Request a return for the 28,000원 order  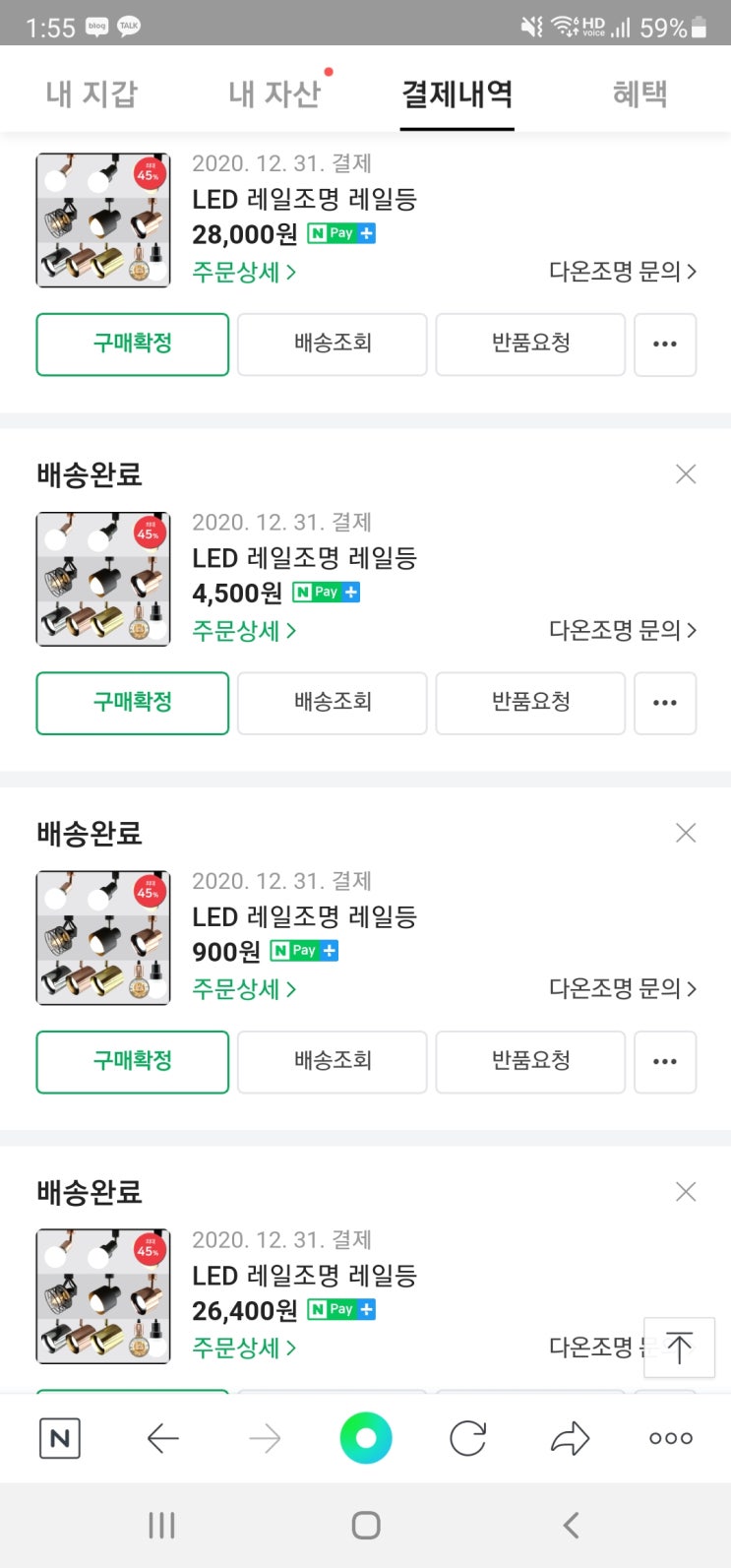click(530, 345)
